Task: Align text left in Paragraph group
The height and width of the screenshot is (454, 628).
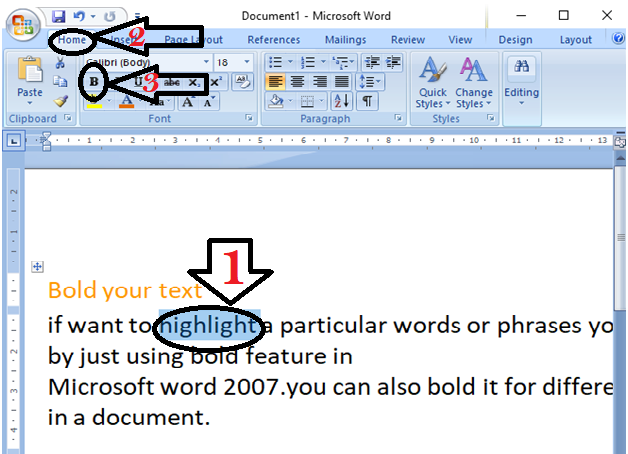Action: [x=275, y=82]
